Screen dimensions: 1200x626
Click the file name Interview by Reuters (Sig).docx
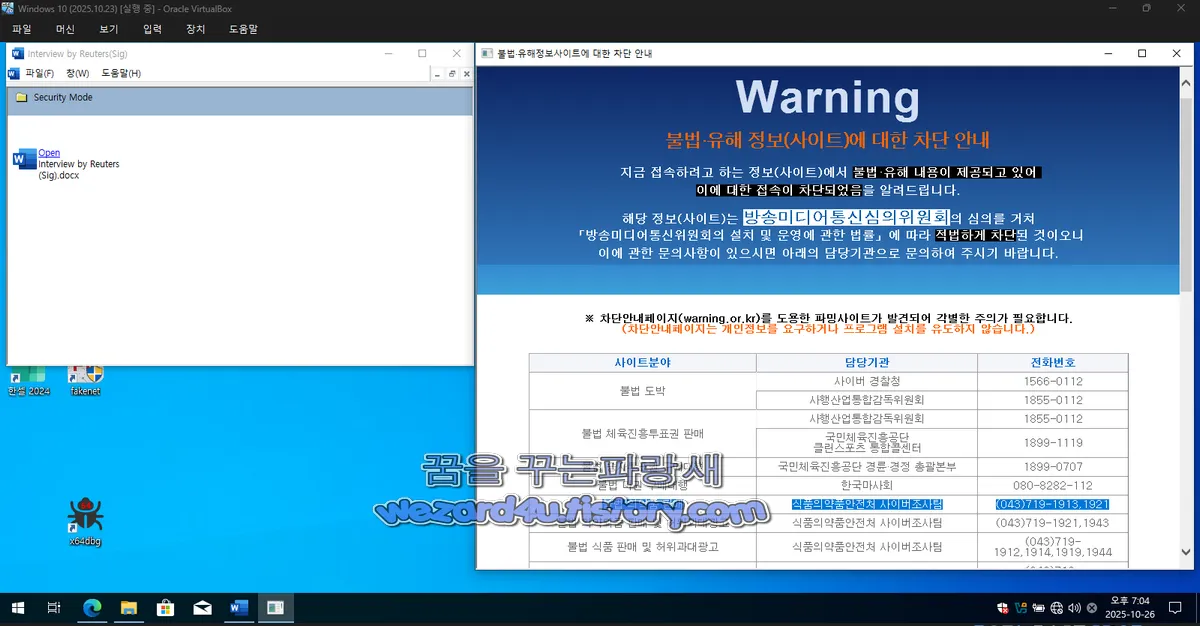[x=78, y=169]
